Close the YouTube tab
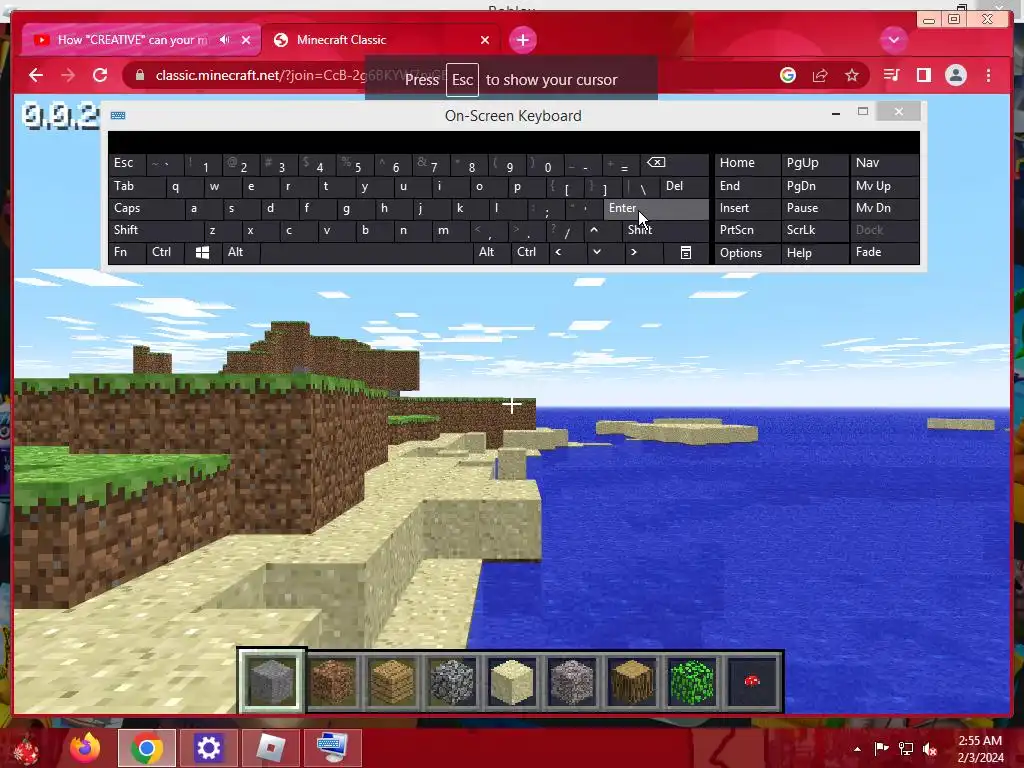The image size is (1024, 768). (246, 40)
